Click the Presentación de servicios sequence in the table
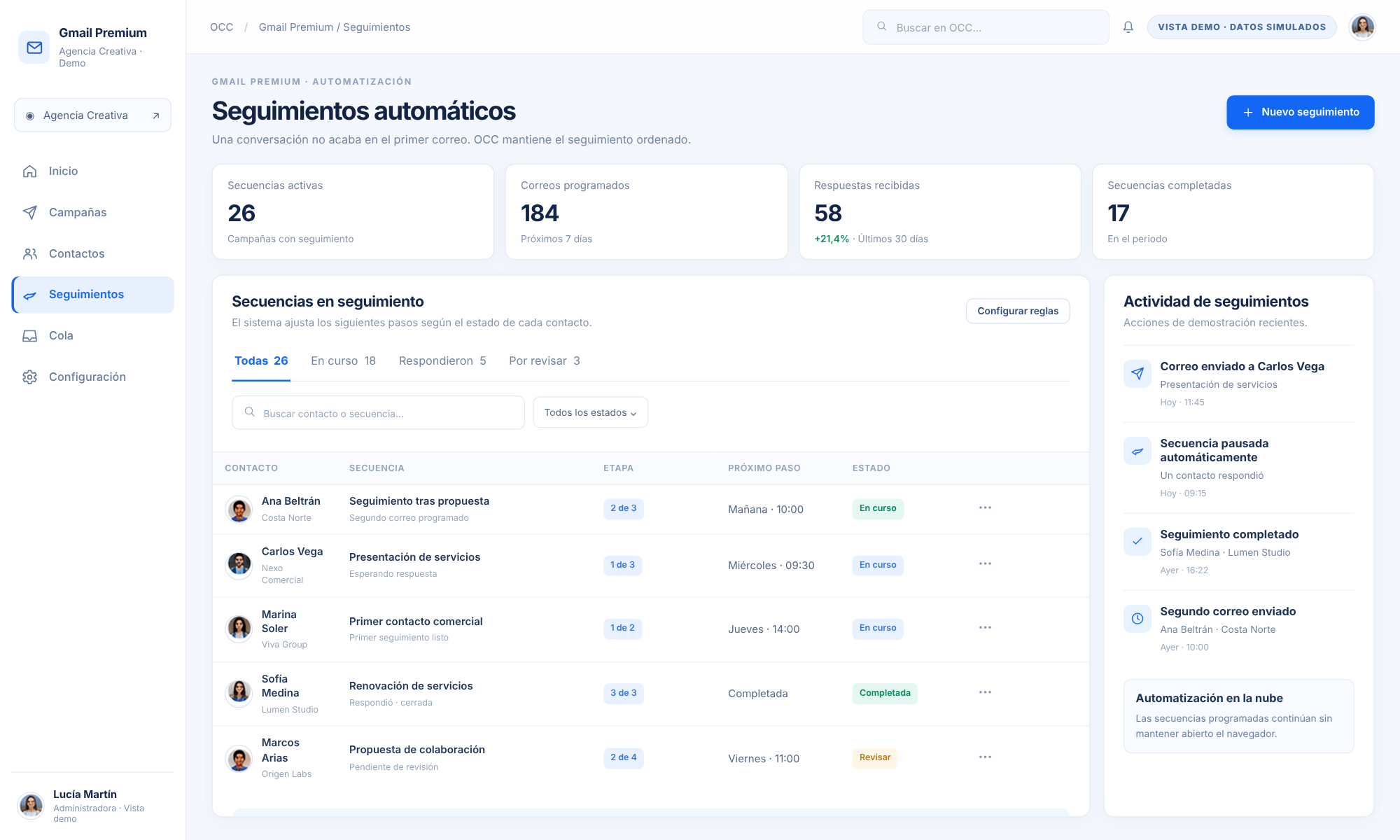 [x=414, y=557]
